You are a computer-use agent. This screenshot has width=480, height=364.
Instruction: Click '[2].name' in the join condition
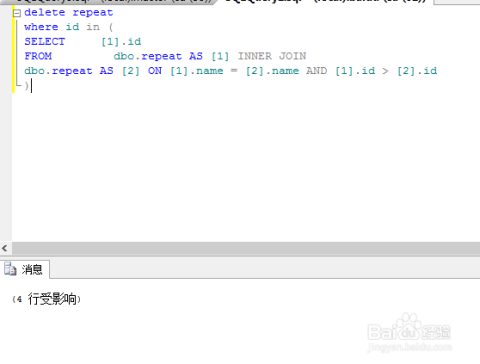tap(272, 71)
